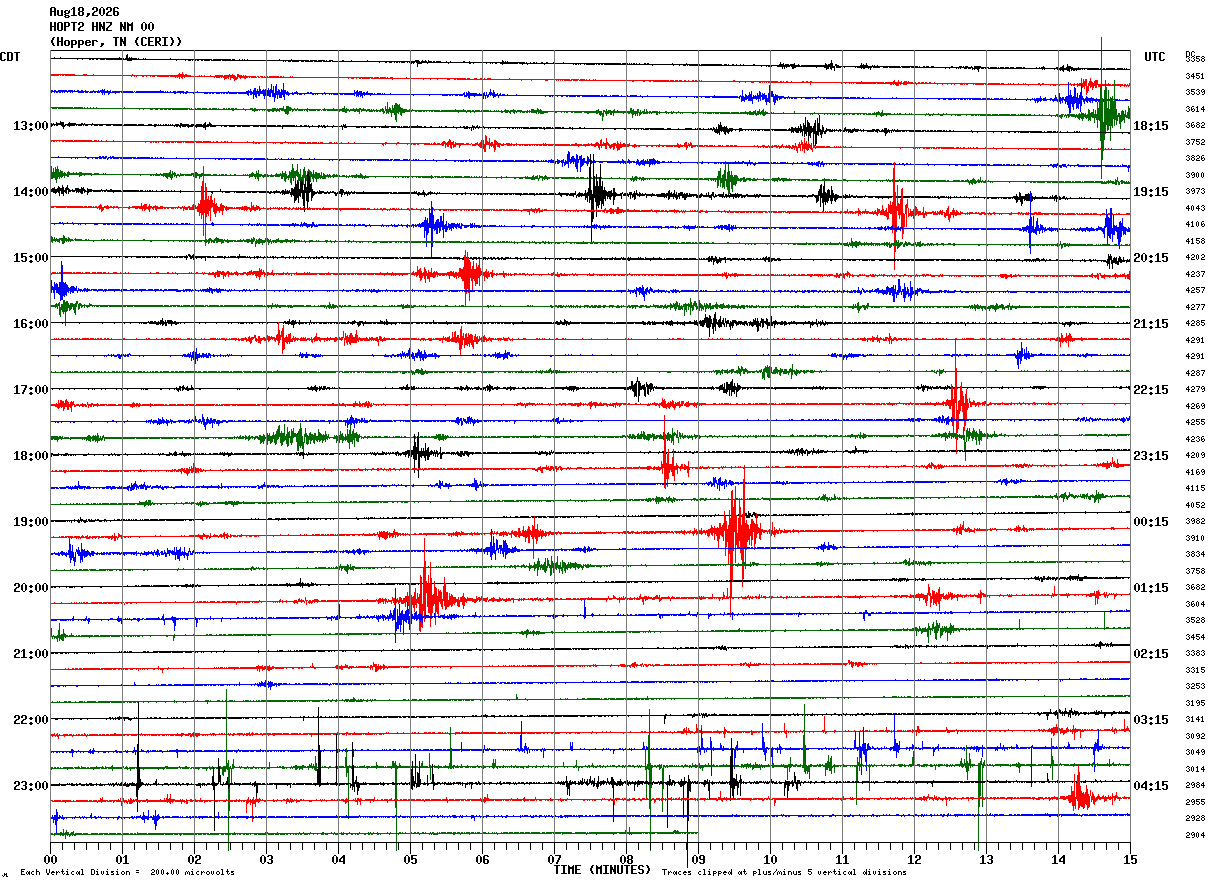Click the TIME (MINUTES) axis title
Screen dimensions: 1210x886
pos(602,870)
